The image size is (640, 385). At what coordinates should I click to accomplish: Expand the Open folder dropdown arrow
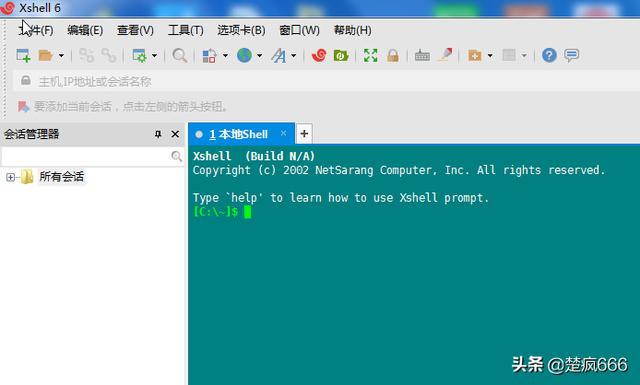(61, 55)
